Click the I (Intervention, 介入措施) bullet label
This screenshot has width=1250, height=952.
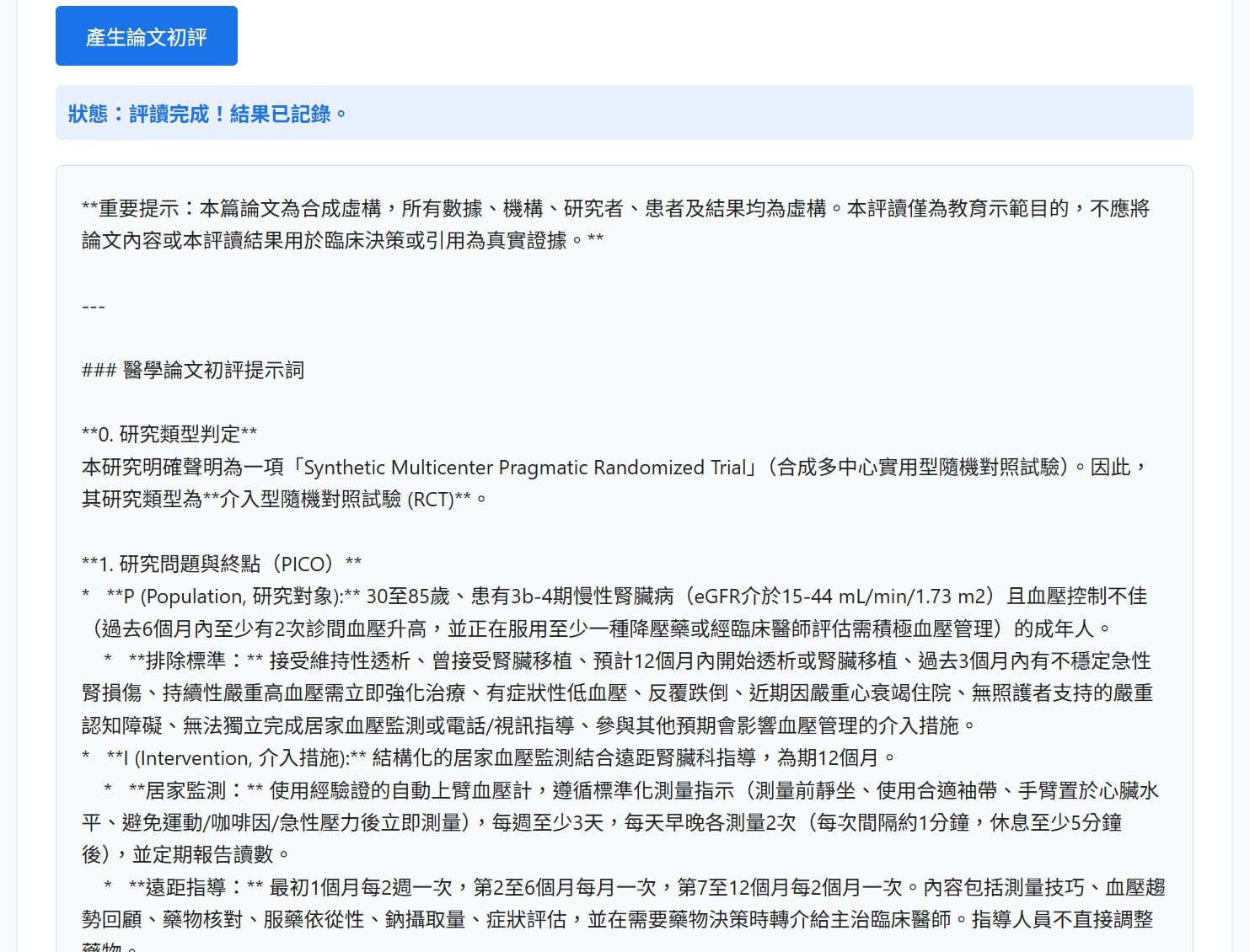[235, 757]
